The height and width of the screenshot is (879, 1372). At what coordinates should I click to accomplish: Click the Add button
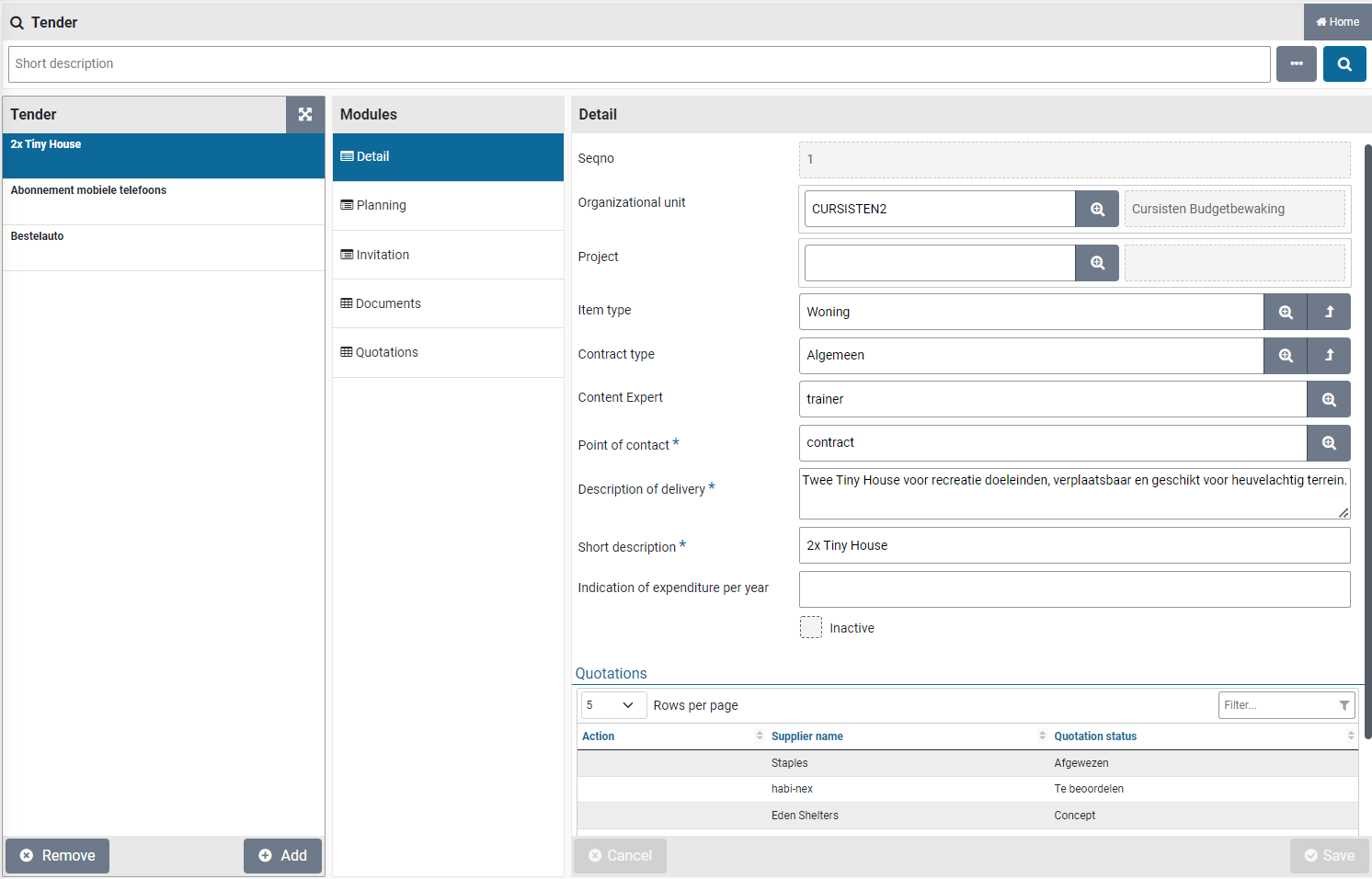282,856
